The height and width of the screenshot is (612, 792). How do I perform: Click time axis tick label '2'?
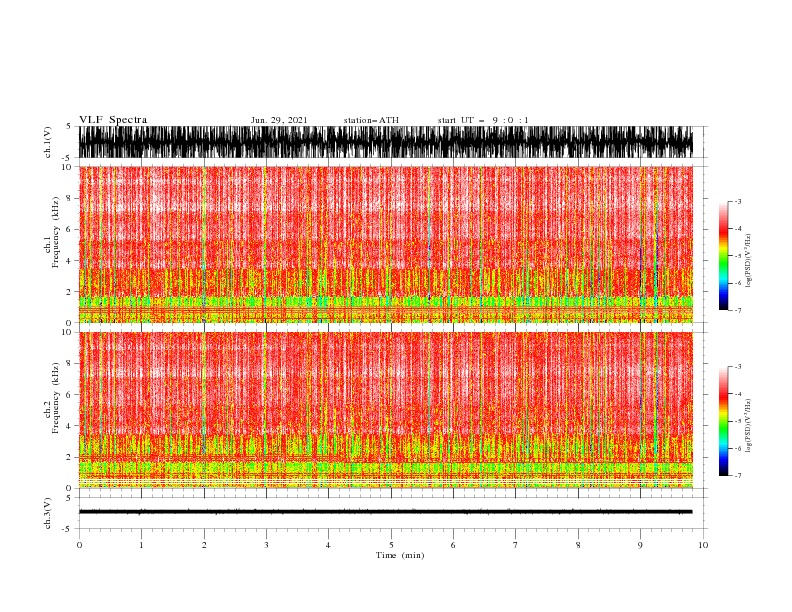(204, 545)
